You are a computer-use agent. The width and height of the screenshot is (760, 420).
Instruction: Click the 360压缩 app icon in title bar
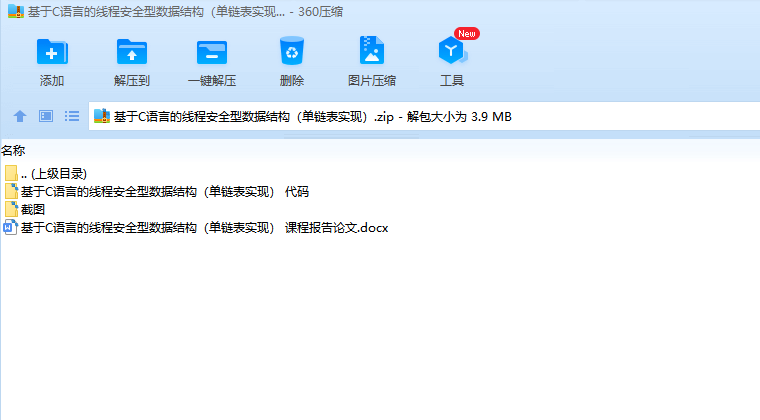pos(16,11)
